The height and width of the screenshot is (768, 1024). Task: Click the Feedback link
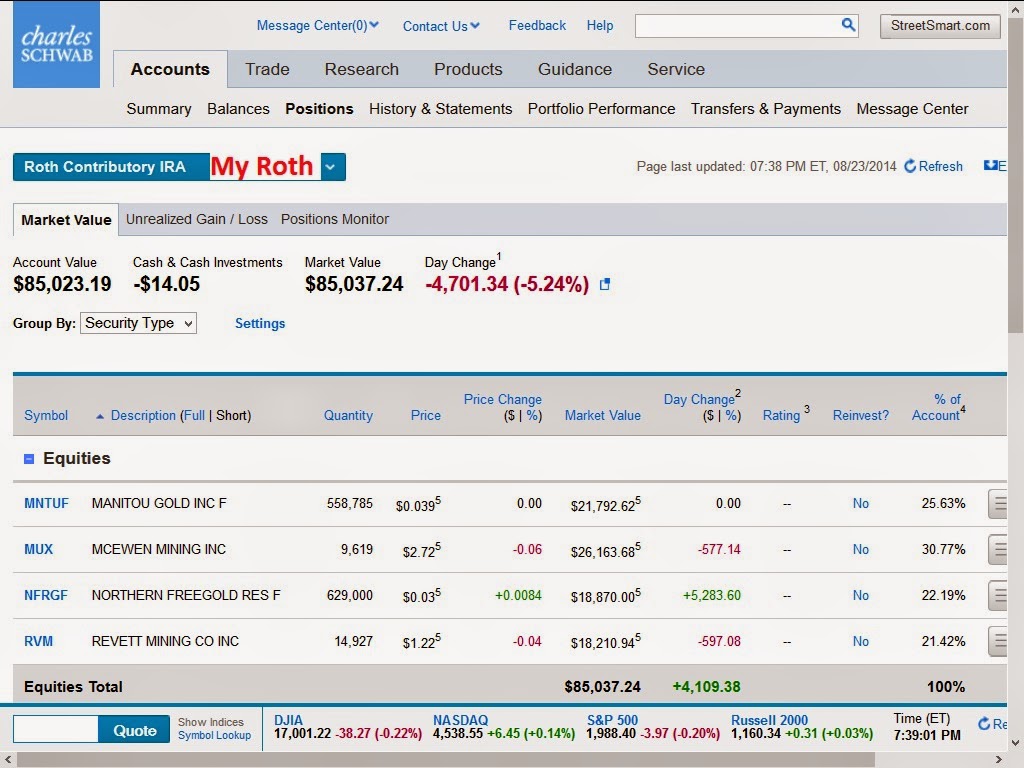pos(537,25)
